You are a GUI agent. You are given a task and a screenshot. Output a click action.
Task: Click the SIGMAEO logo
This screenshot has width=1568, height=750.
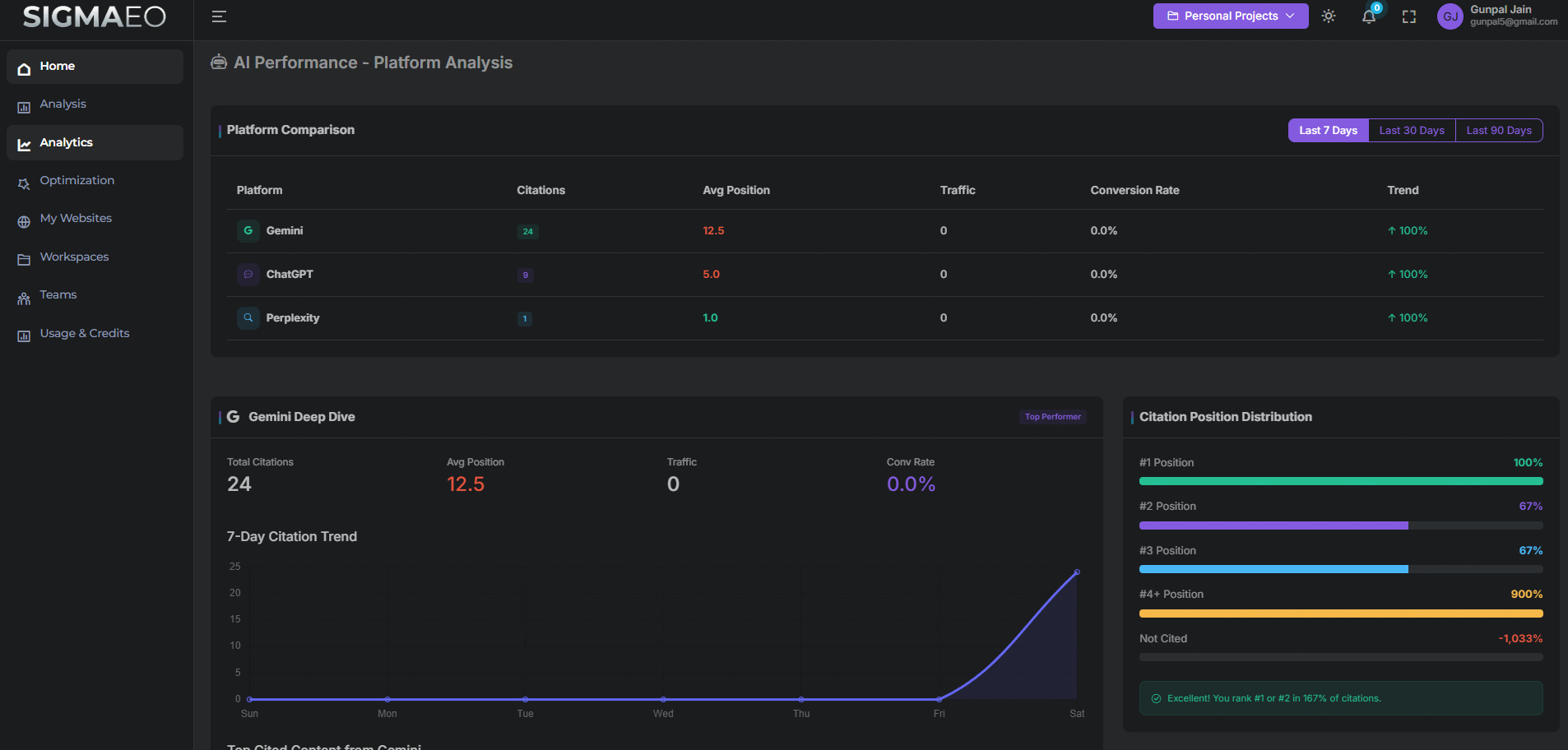click(95, 16)
